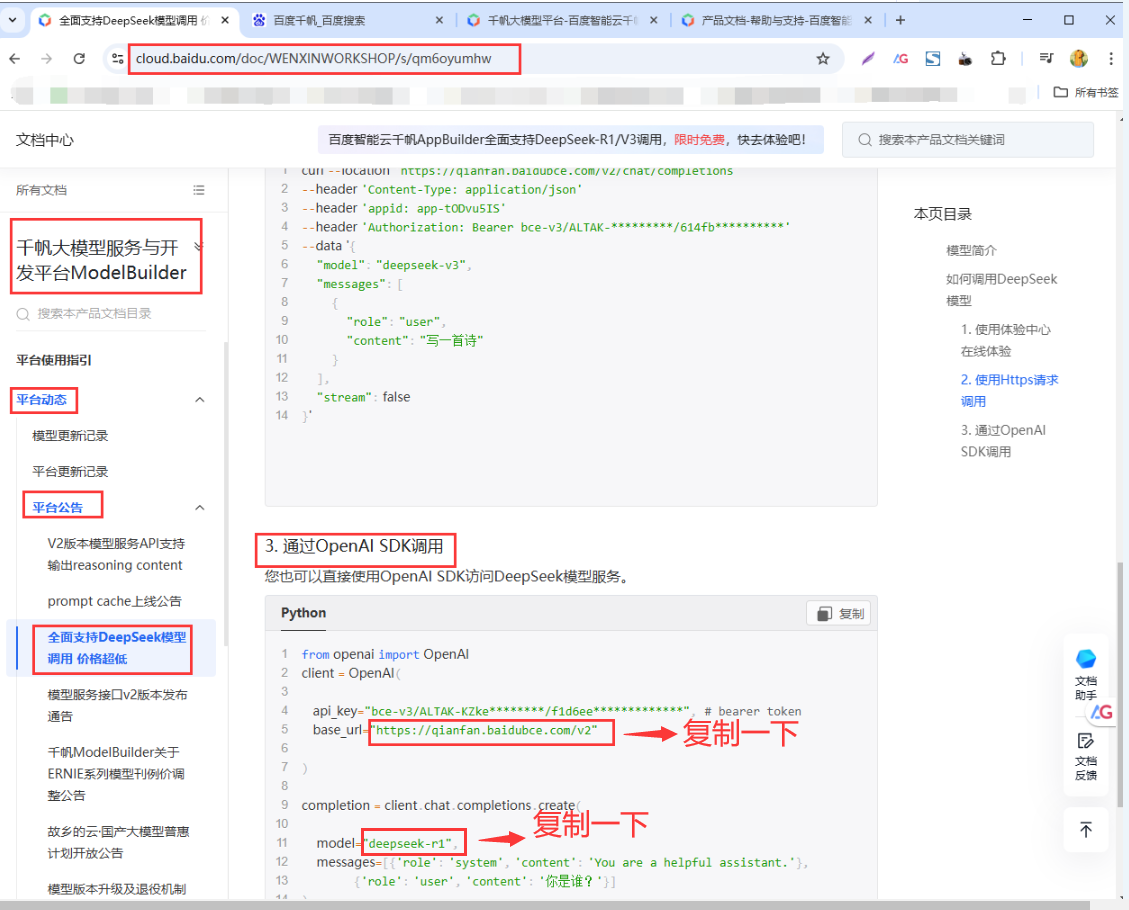Screen dimensions: 1129x910
Task: Click the browser horizontal scrollbar at bottom
Action: (x=544, y=905)
